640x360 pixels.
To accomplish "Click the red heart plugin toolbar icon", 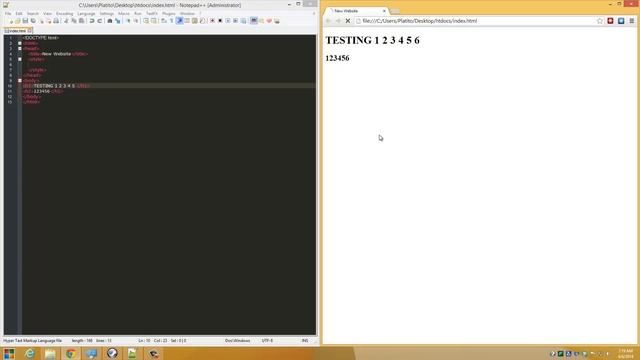I will pyautogui.click(x=269, y=21).
